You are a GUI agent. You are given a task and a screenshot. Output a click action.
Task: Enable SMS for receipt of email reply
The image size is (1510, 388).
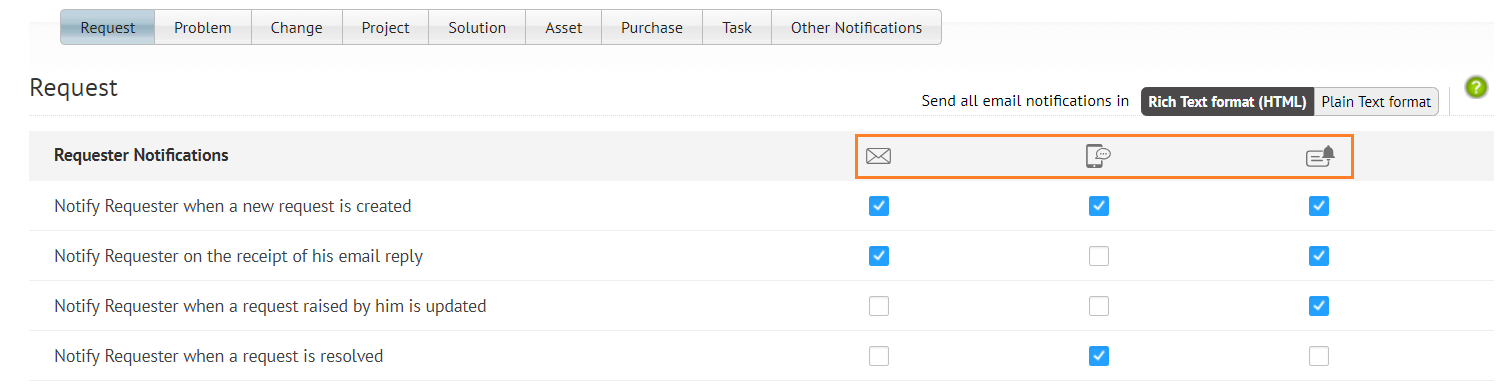tap(1099, 256)
